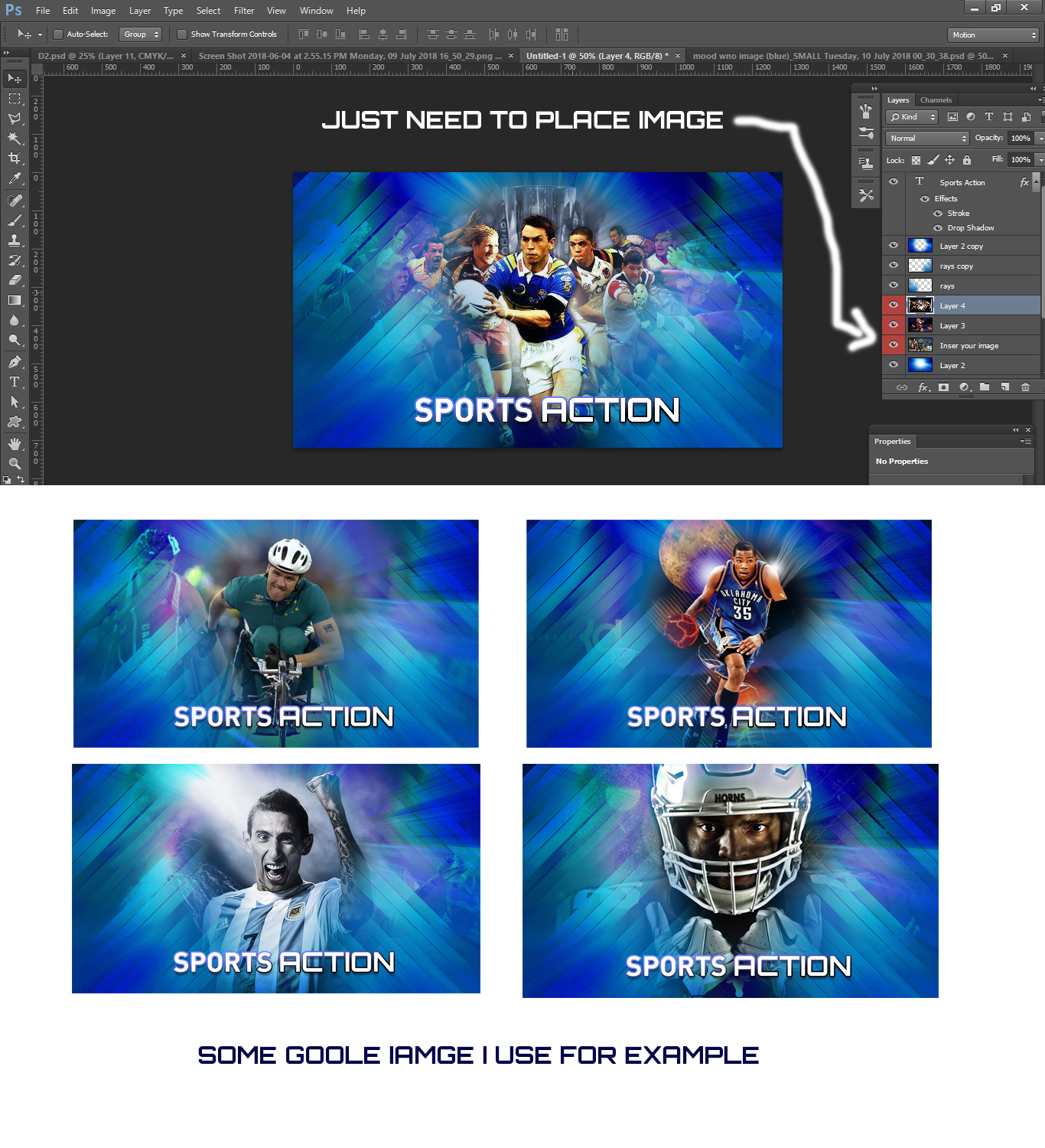Filter layers by type layers
Screen dimensions: 1045x1148
[x=989, y=117]
